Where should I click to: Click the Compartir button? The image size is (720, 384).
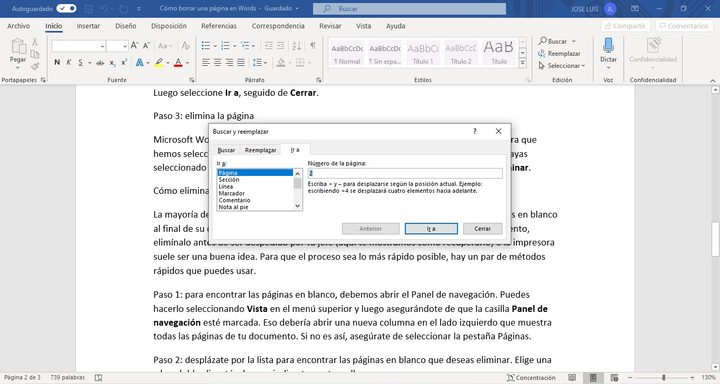pos(625,26)
